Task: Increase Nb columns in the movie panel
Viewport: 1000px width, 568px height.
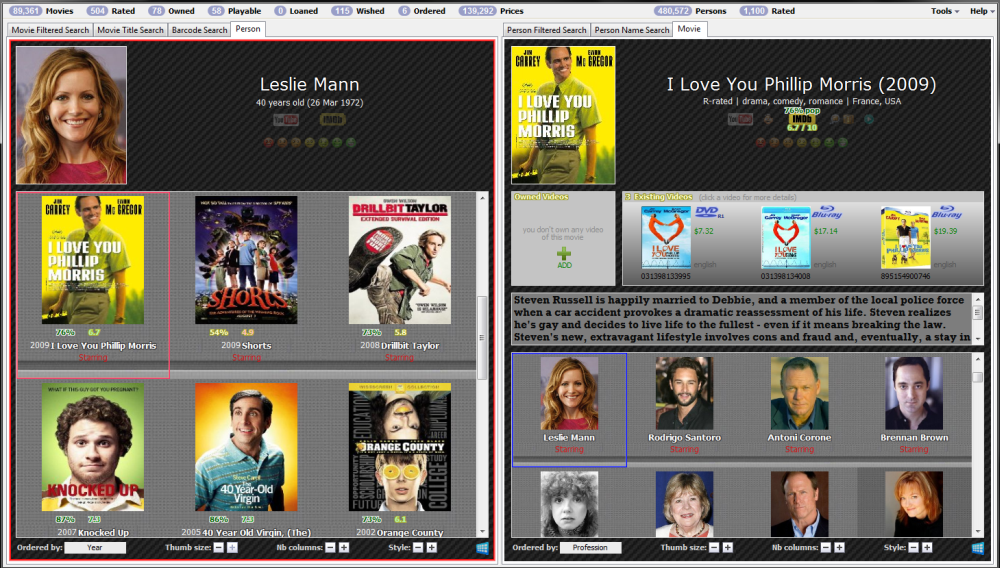Action: (x=839, y=548)
